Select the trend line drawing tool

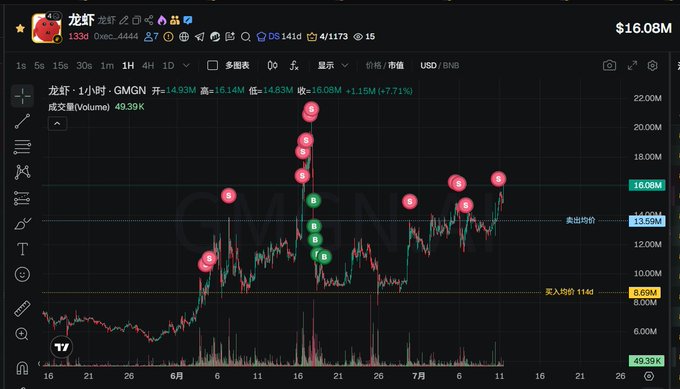point(22,121)
